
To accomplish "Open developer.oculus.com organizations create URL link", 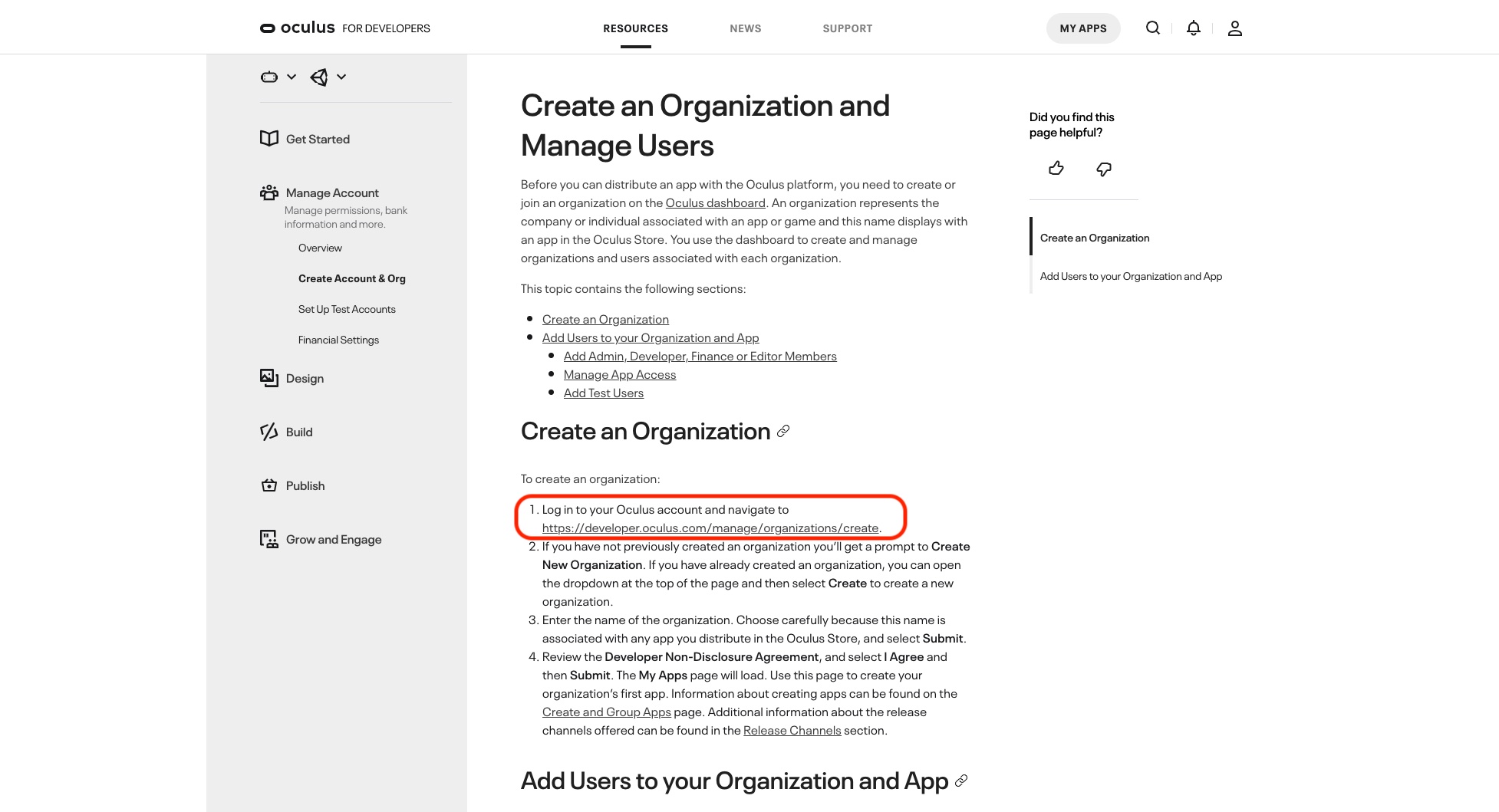I will [710, 528].
